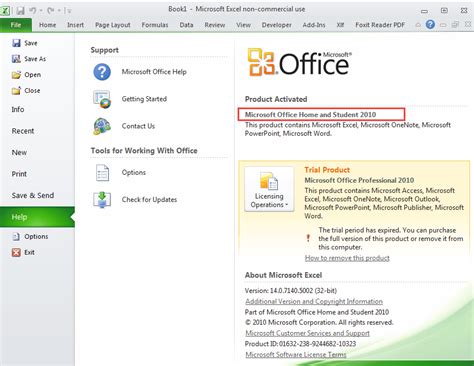This screenshot has height=366, width=474.
Task: Open the Foxit Reader PDF tab
Action: click(x=380, y=25)
